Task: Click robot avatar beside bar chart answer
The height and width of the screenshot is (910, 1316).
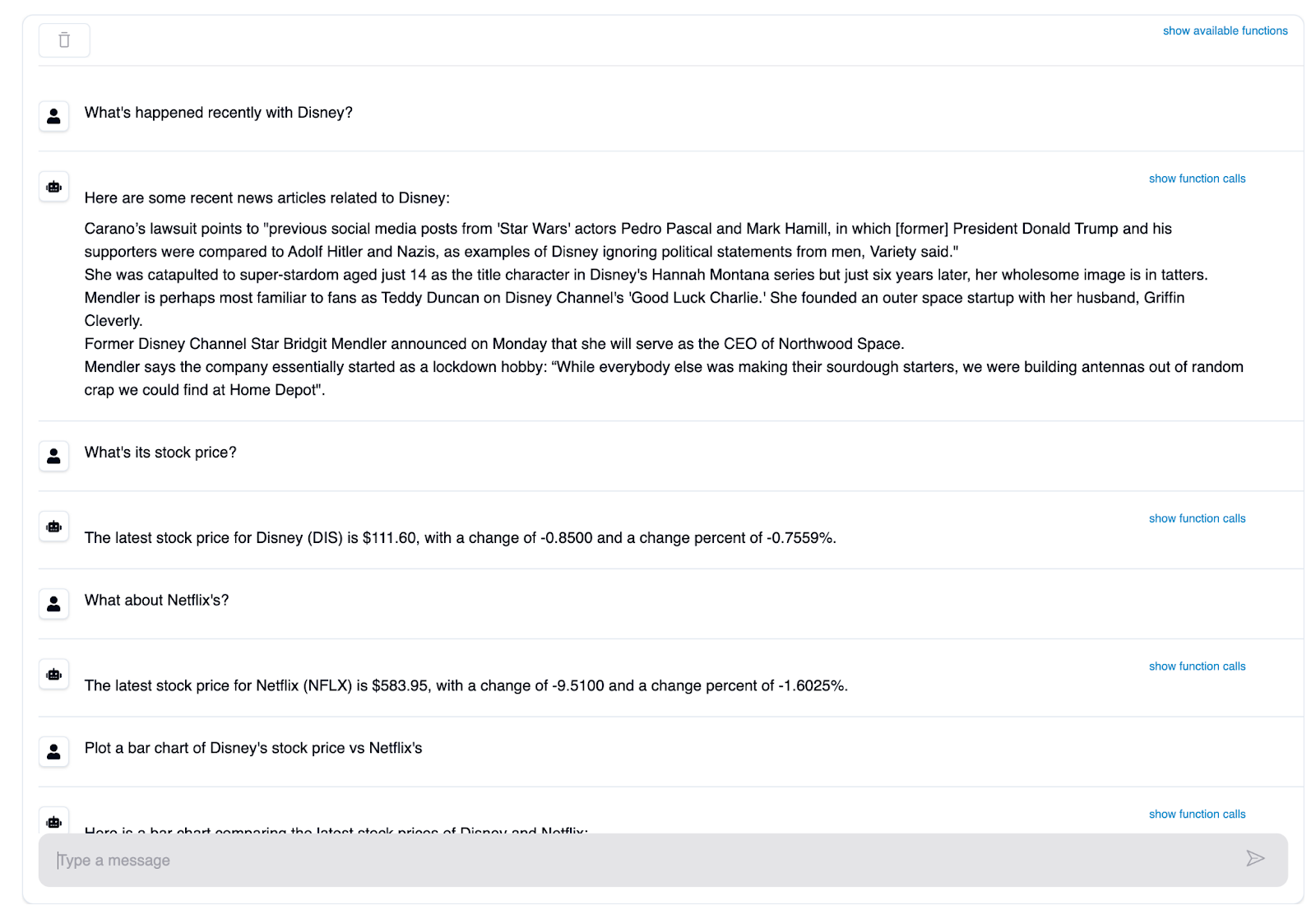Action: click(x=53, y=822)
